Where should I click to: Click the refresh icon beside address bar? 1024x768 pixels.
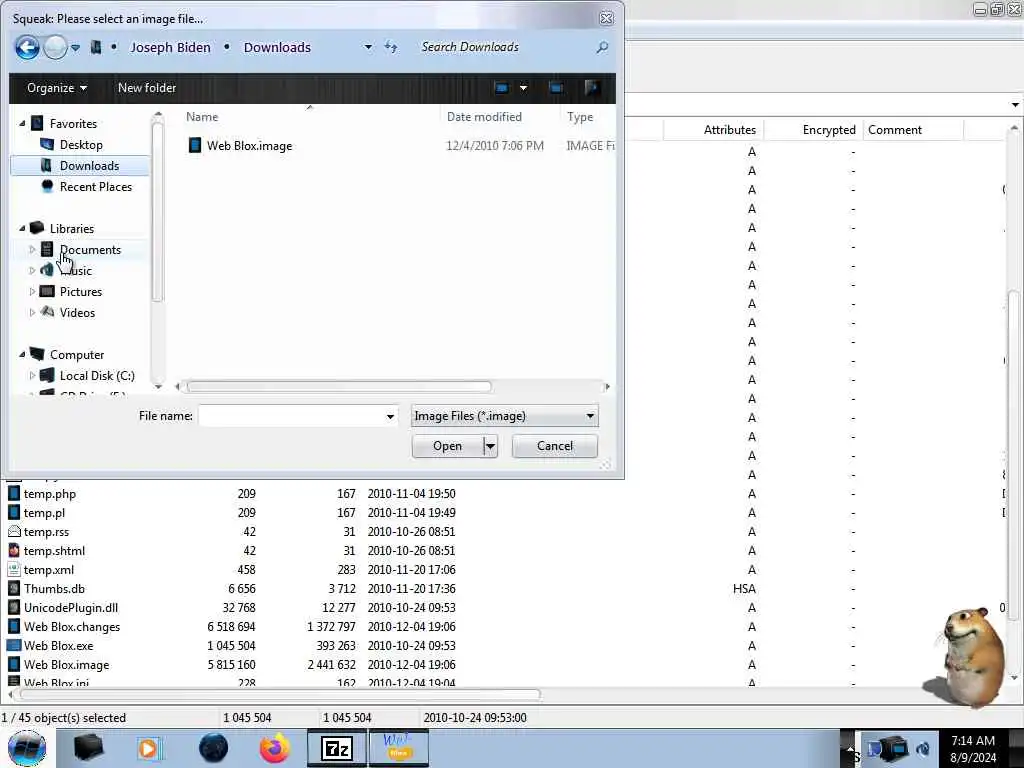pos(391,47)
